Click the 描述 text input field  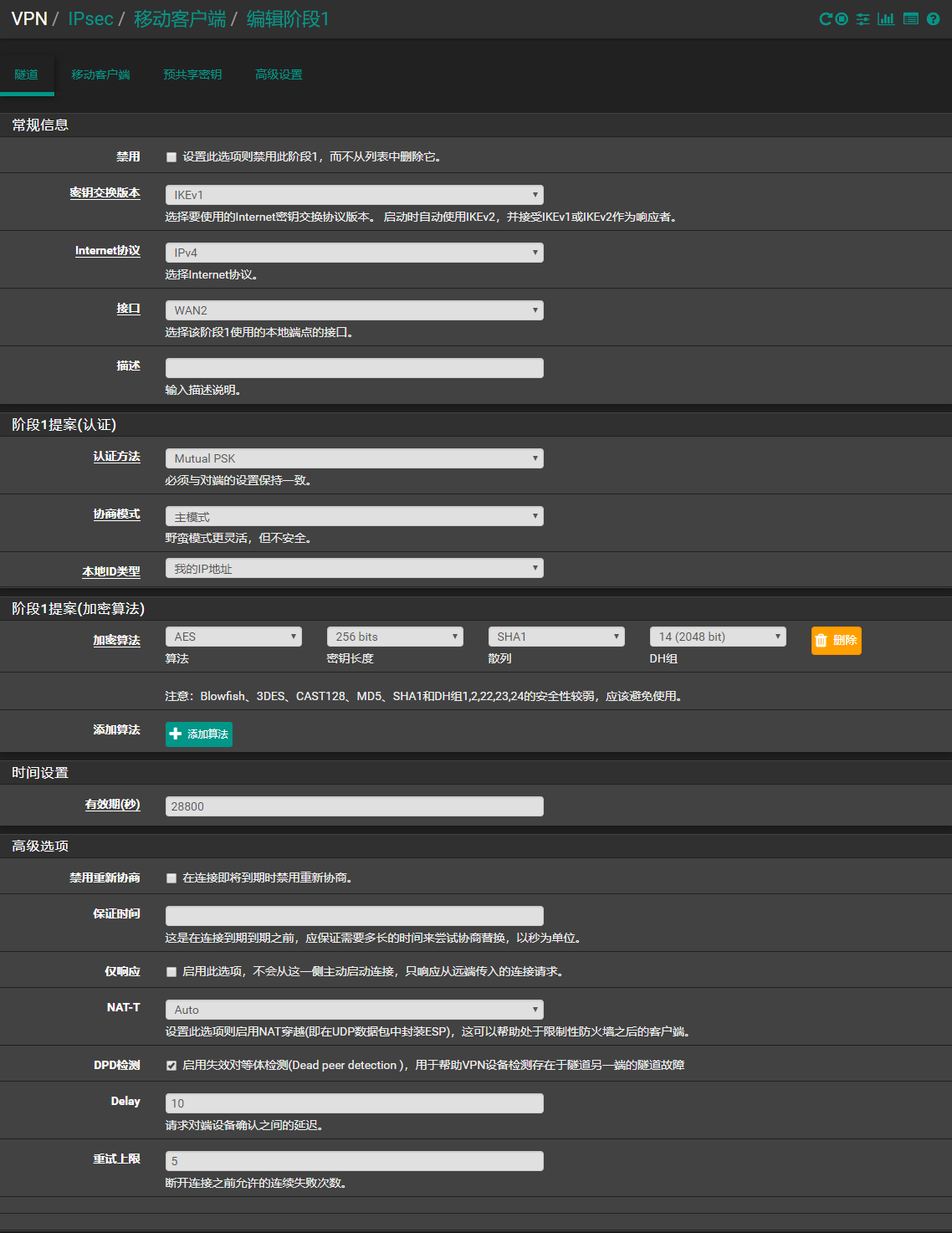354,368
